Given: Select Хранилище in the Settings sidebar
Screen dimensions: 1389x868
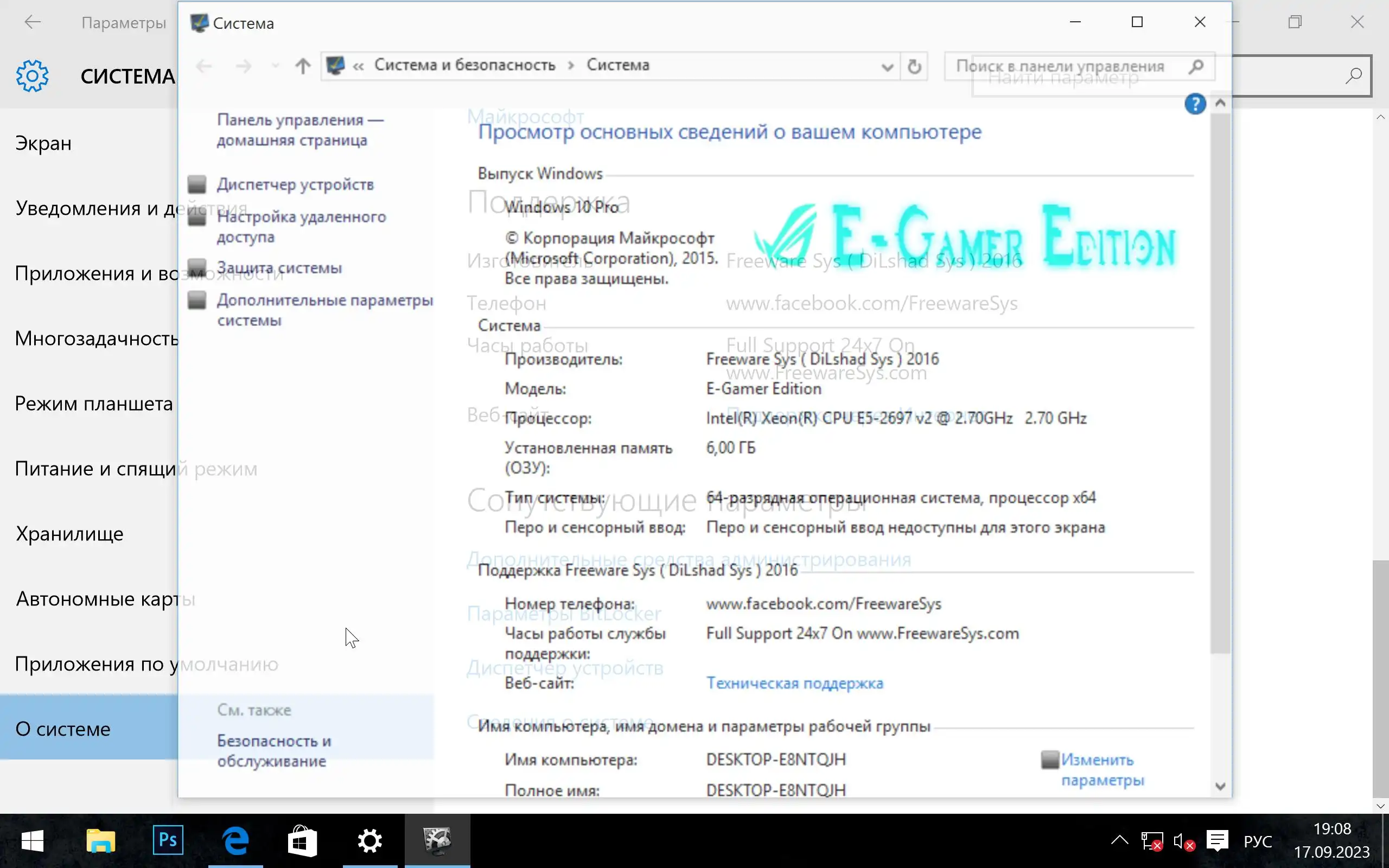Looking at the screenshot, I should click(x=69, y=533).
